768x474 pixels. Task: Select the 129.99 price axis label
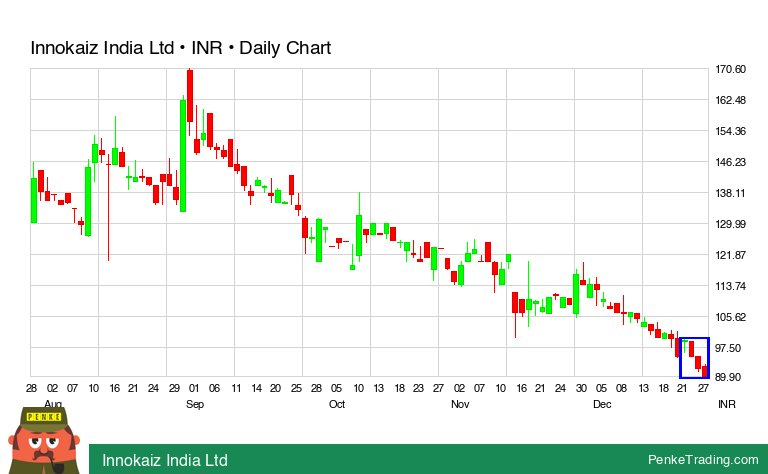[730, 224]
